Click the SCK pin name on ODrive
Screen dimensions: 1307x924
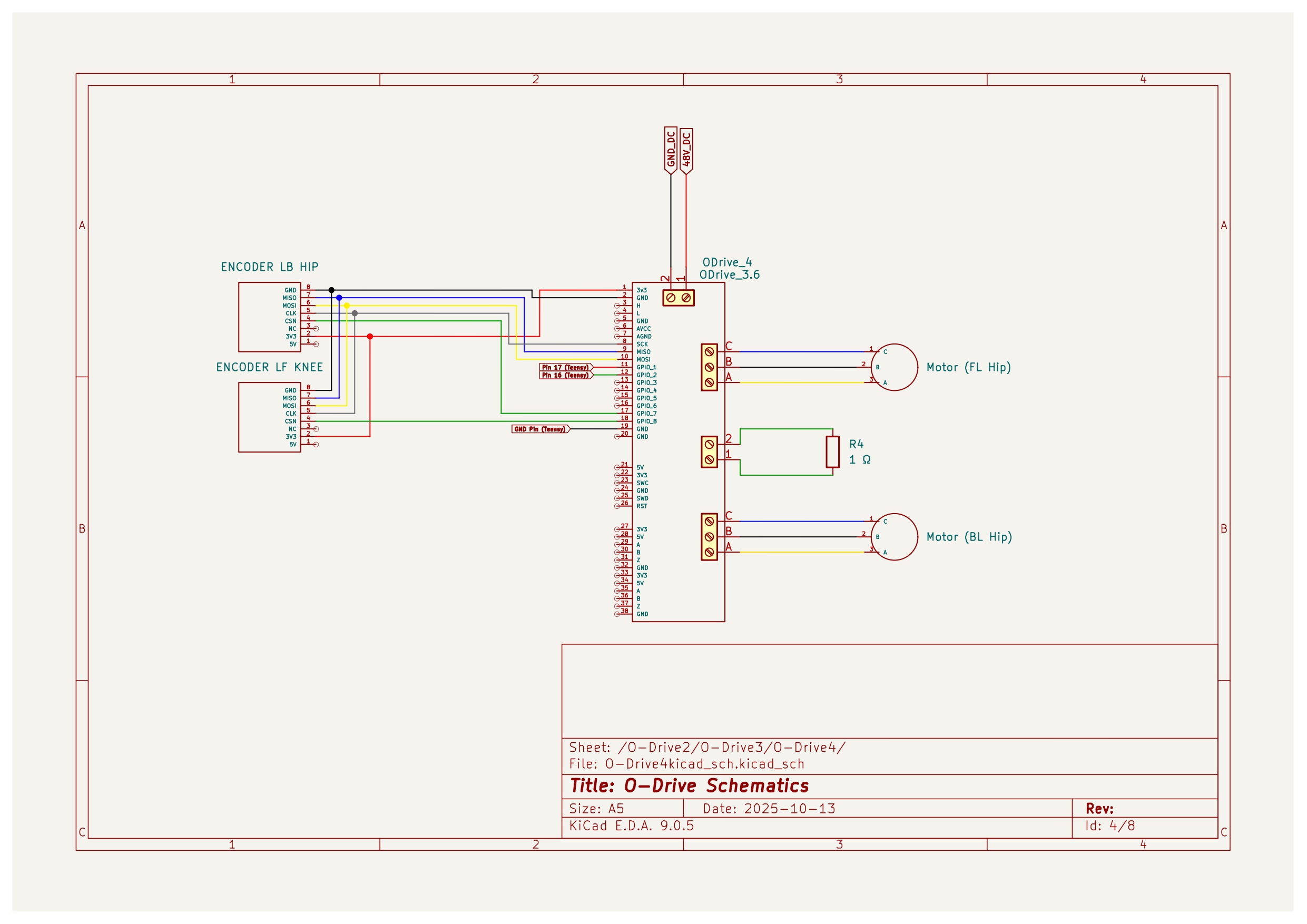[x=642, y=345]
